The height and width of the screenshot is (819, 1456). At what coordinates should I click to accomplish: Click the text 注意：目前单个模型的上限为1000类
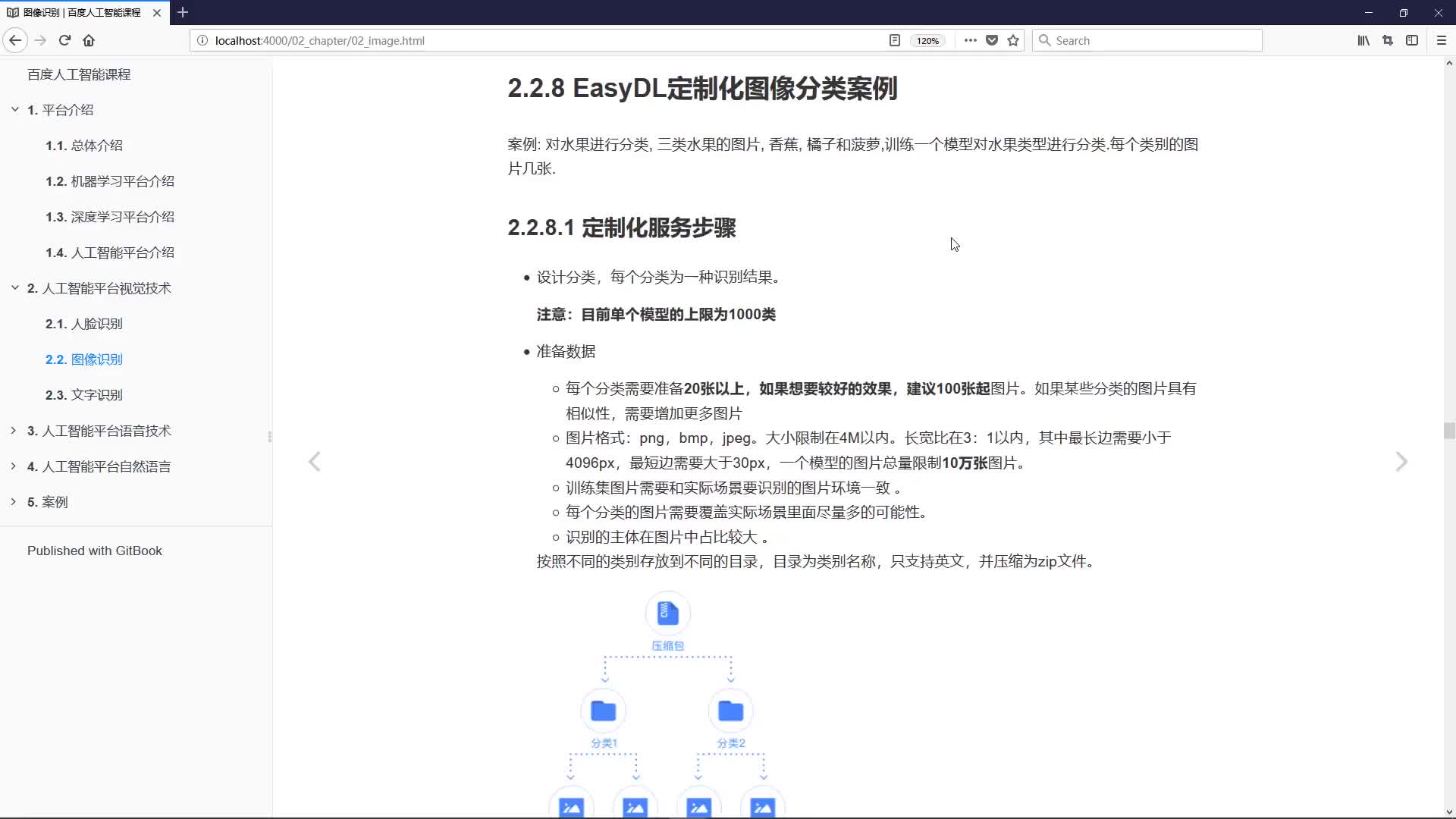(x=656, y=314)
